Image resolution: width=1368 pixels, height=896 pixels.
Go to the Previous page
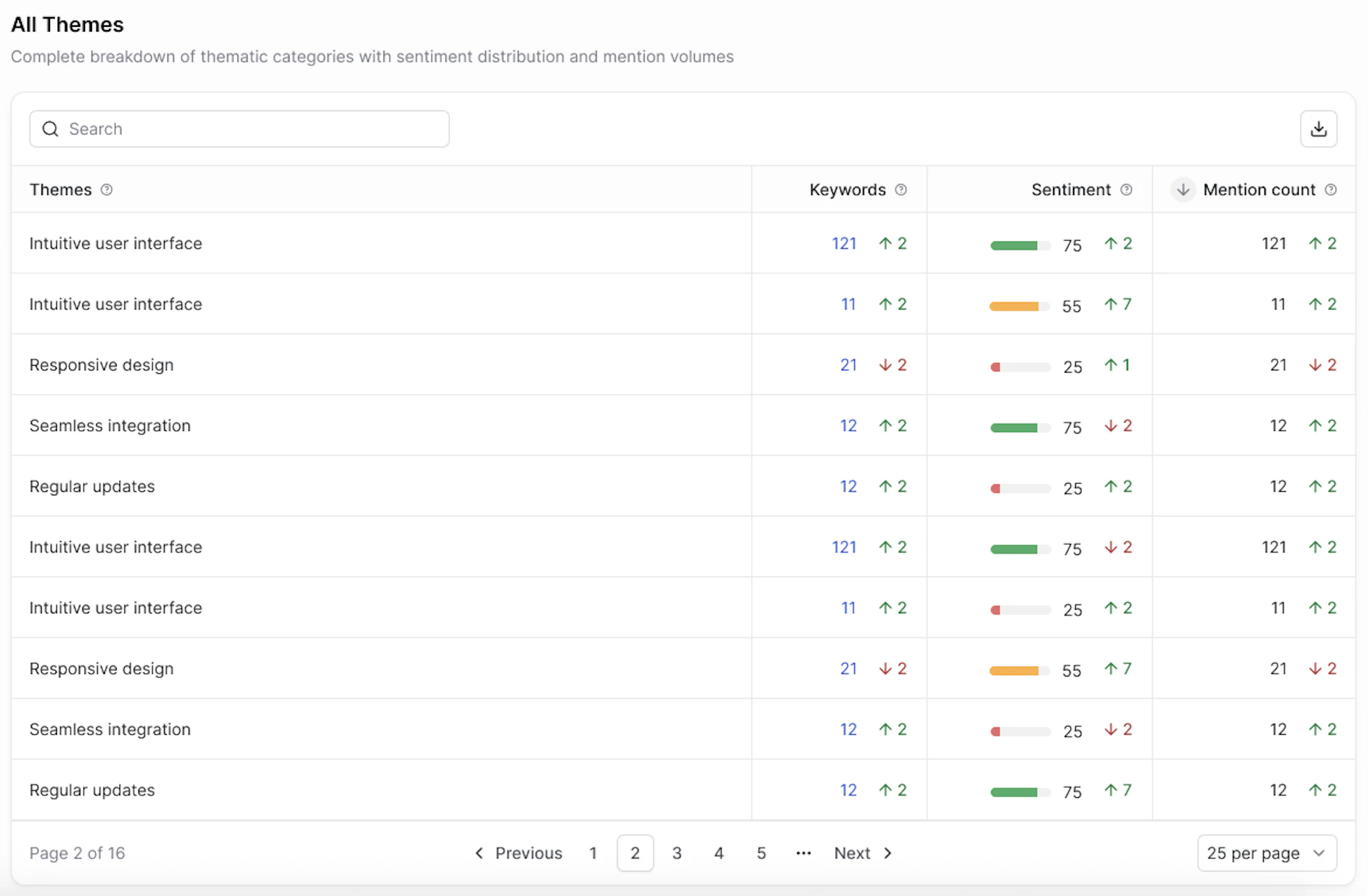click(x=519, y=853)
